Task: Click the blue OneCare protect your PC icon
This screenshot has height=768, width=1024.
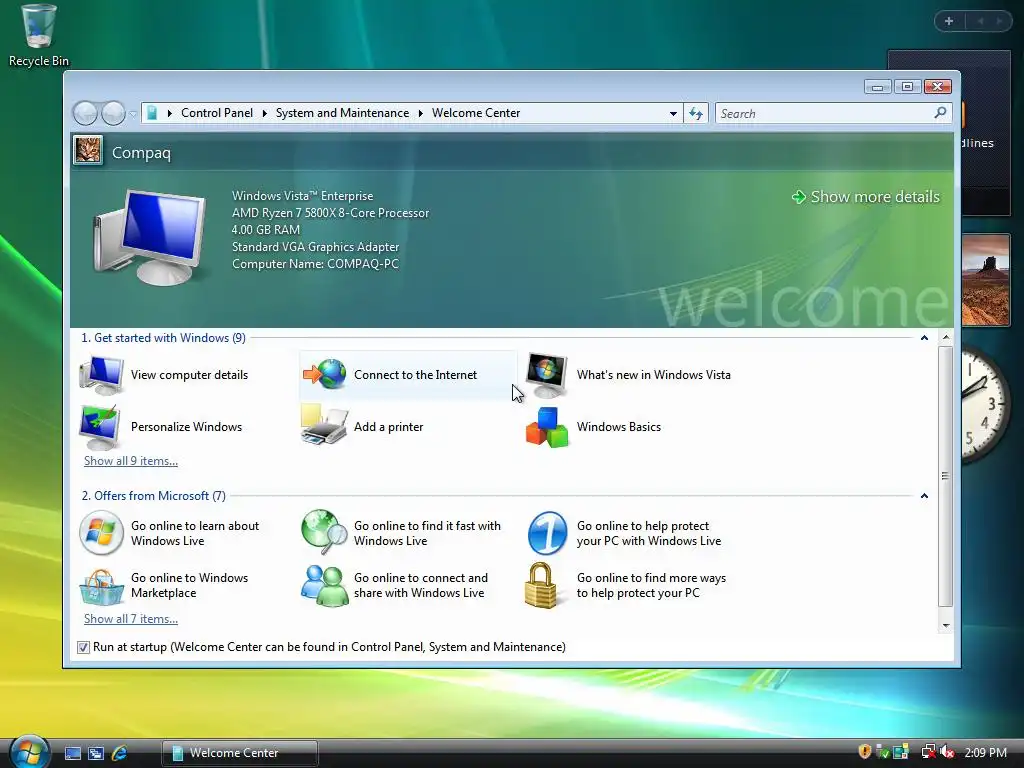Action: click(547, 533)
